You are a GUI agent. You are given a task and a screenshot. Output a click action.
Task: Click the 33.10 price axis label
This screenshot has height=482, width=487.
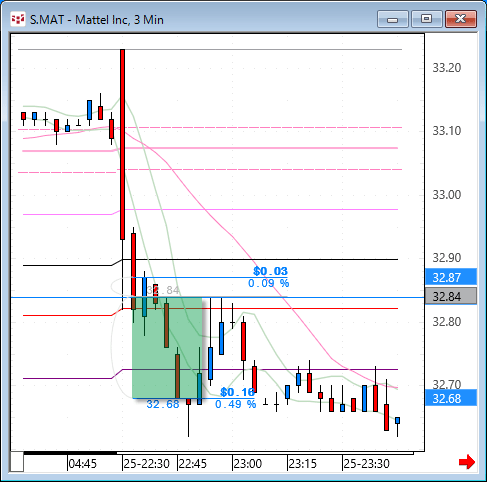tap(447, 131)
